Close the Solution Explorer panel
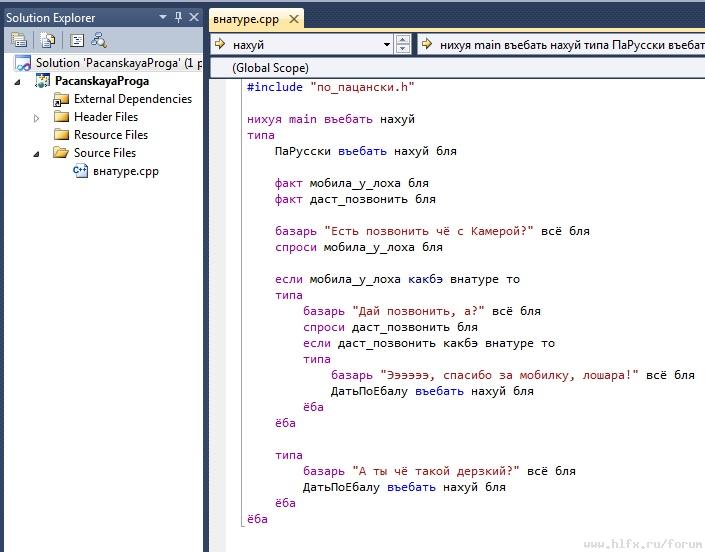 [193, 17]
